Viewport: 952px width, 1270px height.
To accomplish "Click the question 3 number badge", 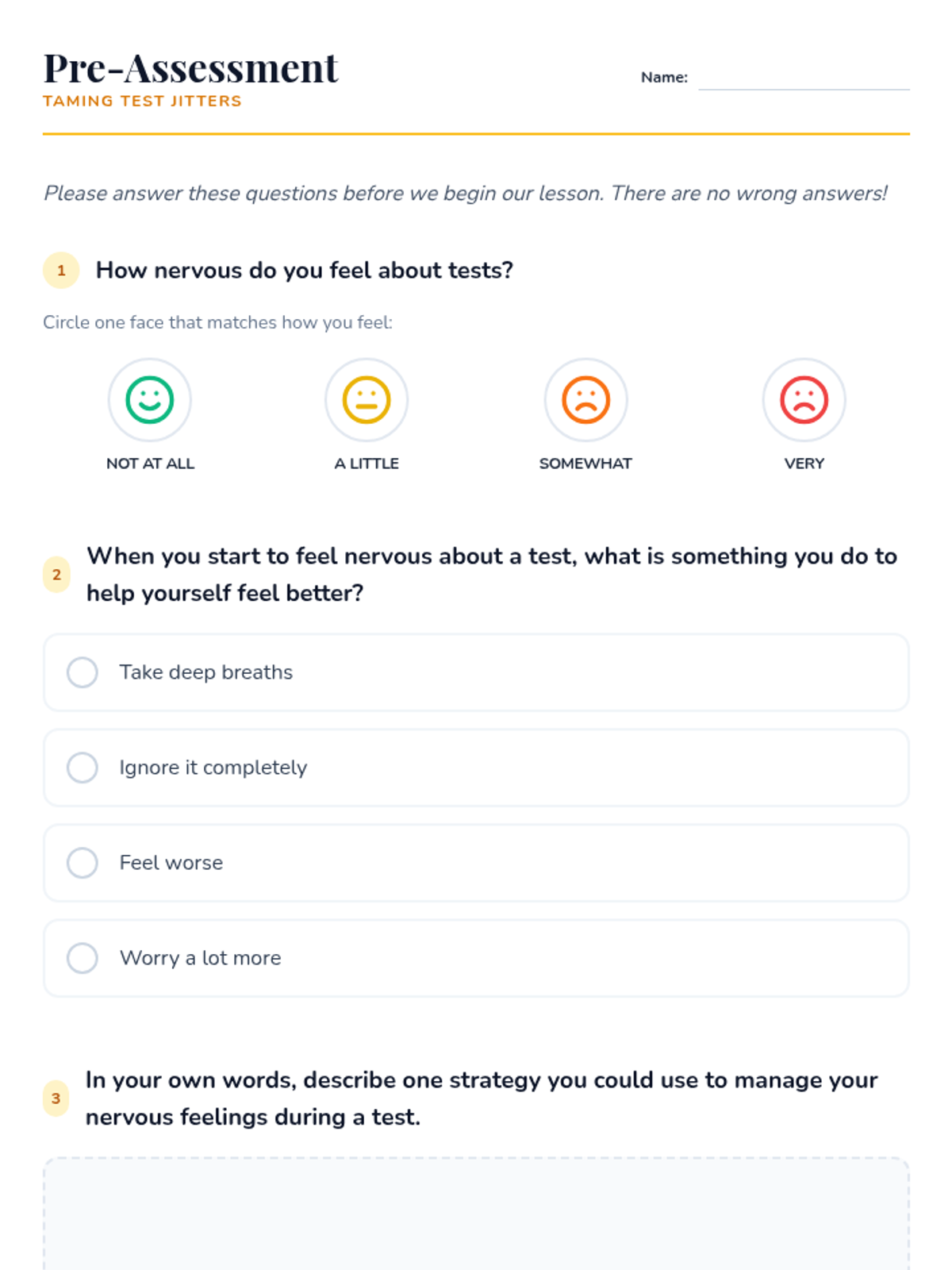I will tap(56, 1099).
